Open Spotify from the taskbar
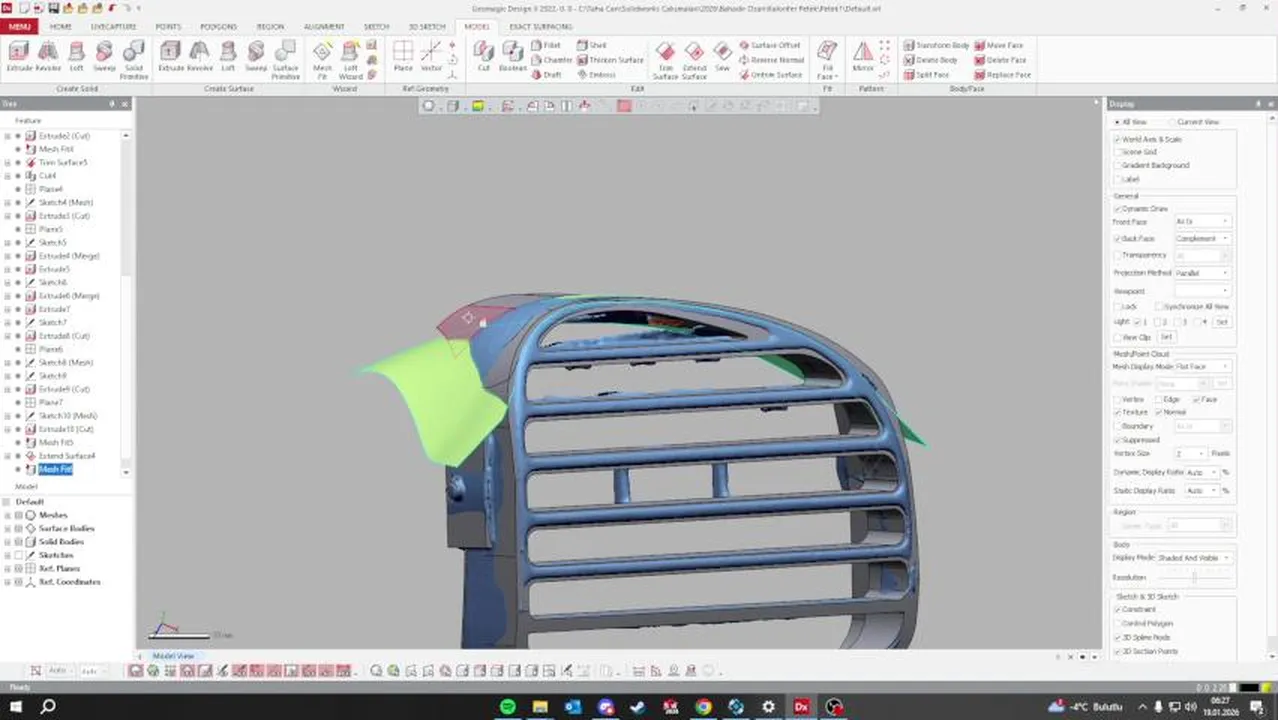This screenshot has height=720, width=1278. pyautogui.click(x=508, y=706)
